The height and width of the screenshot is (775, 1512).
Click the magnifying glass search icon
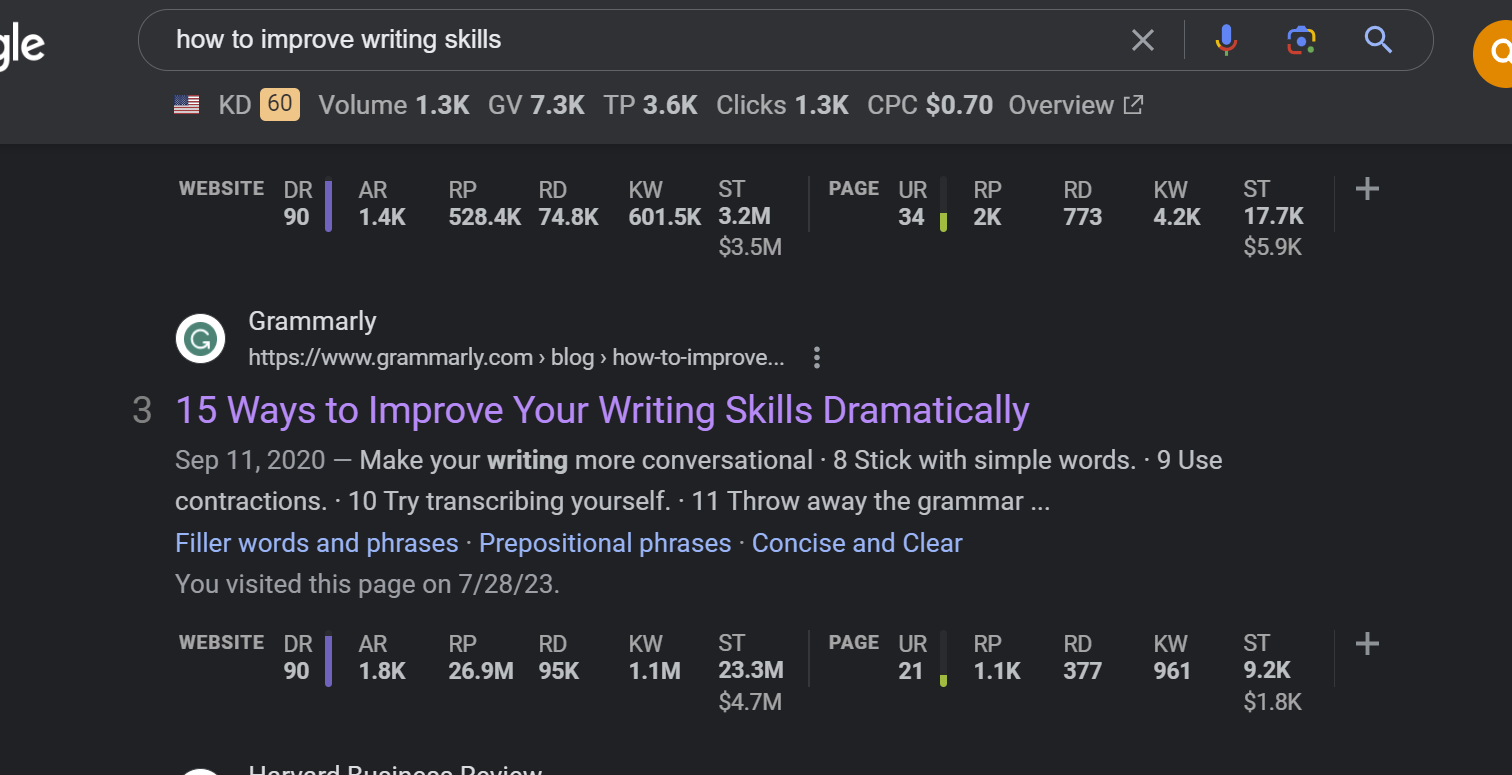click(1378, 40)
